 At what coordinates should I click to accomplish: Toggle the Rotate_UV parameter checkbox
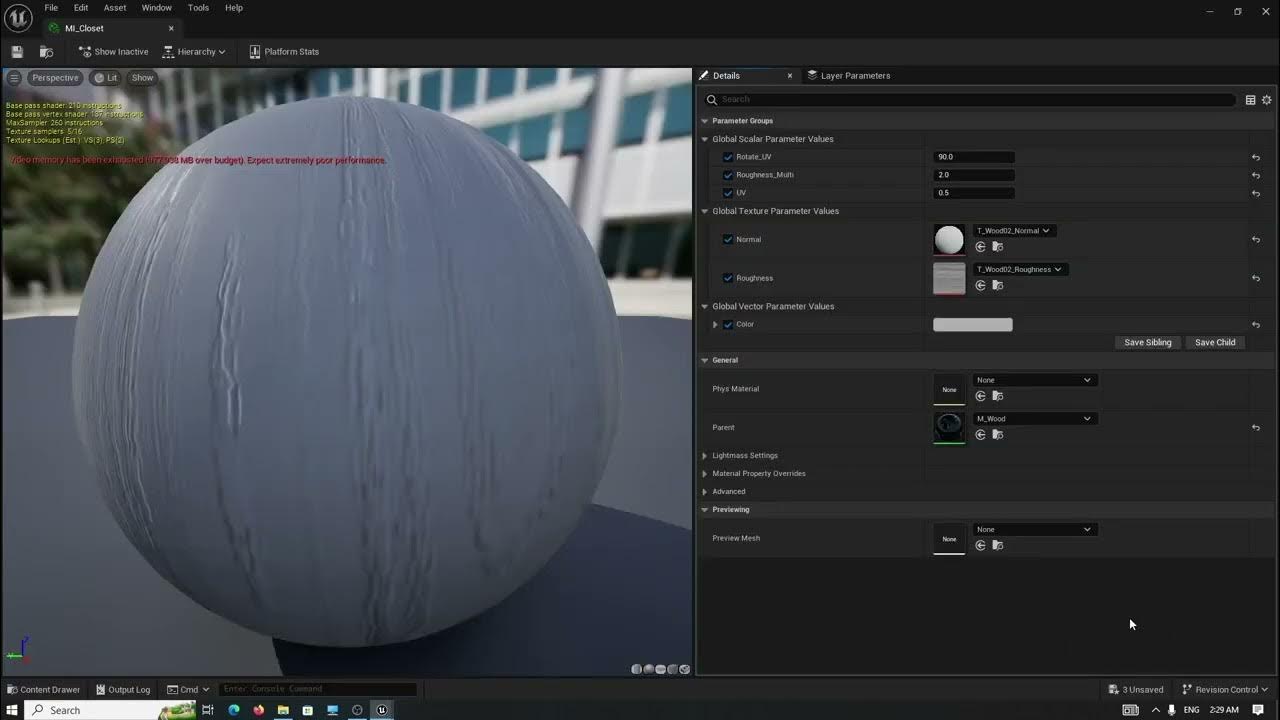pyautogui.click(x=728, y=157)
